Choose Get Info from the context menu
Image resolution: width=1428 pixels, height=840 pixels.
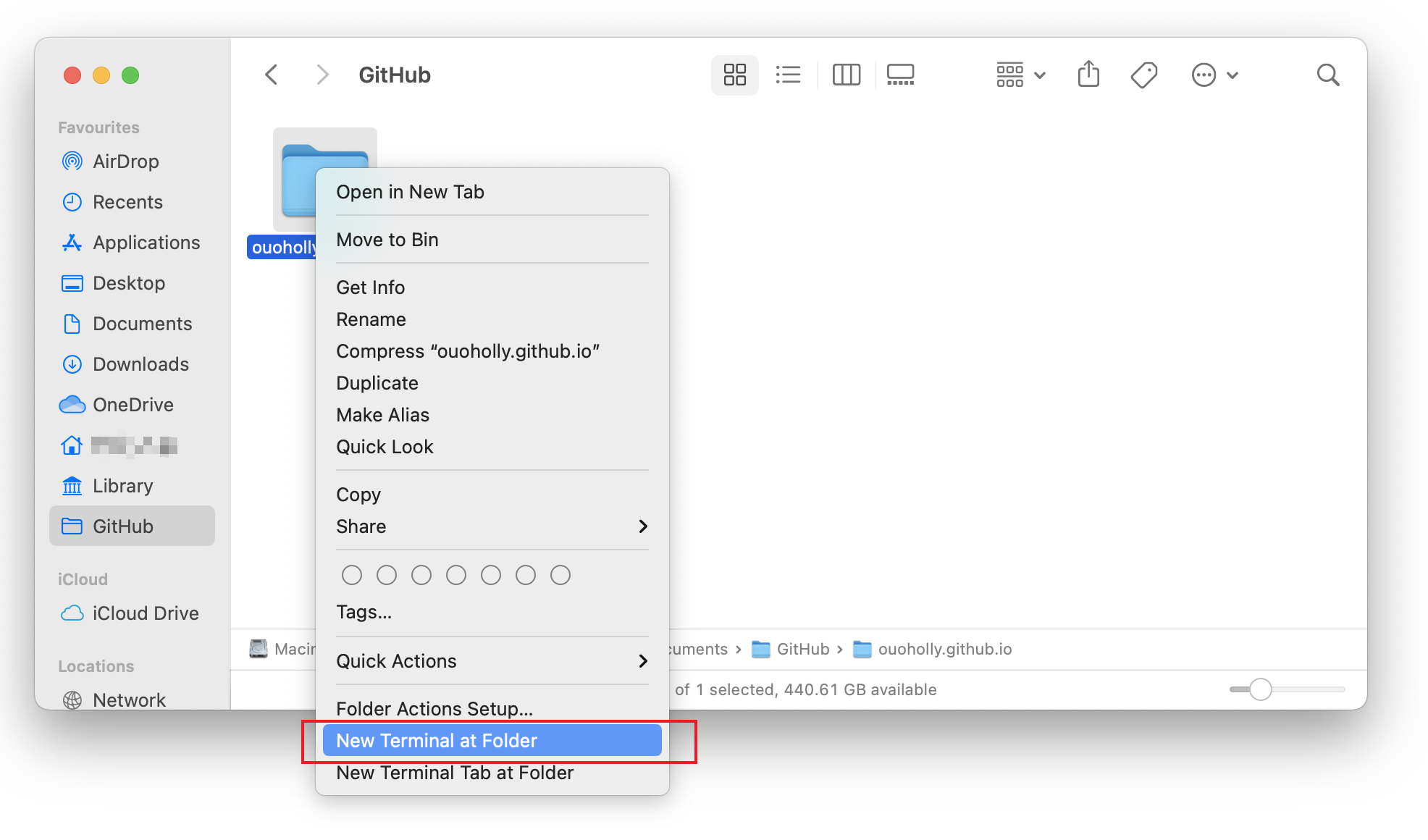[x=370, y=287]
